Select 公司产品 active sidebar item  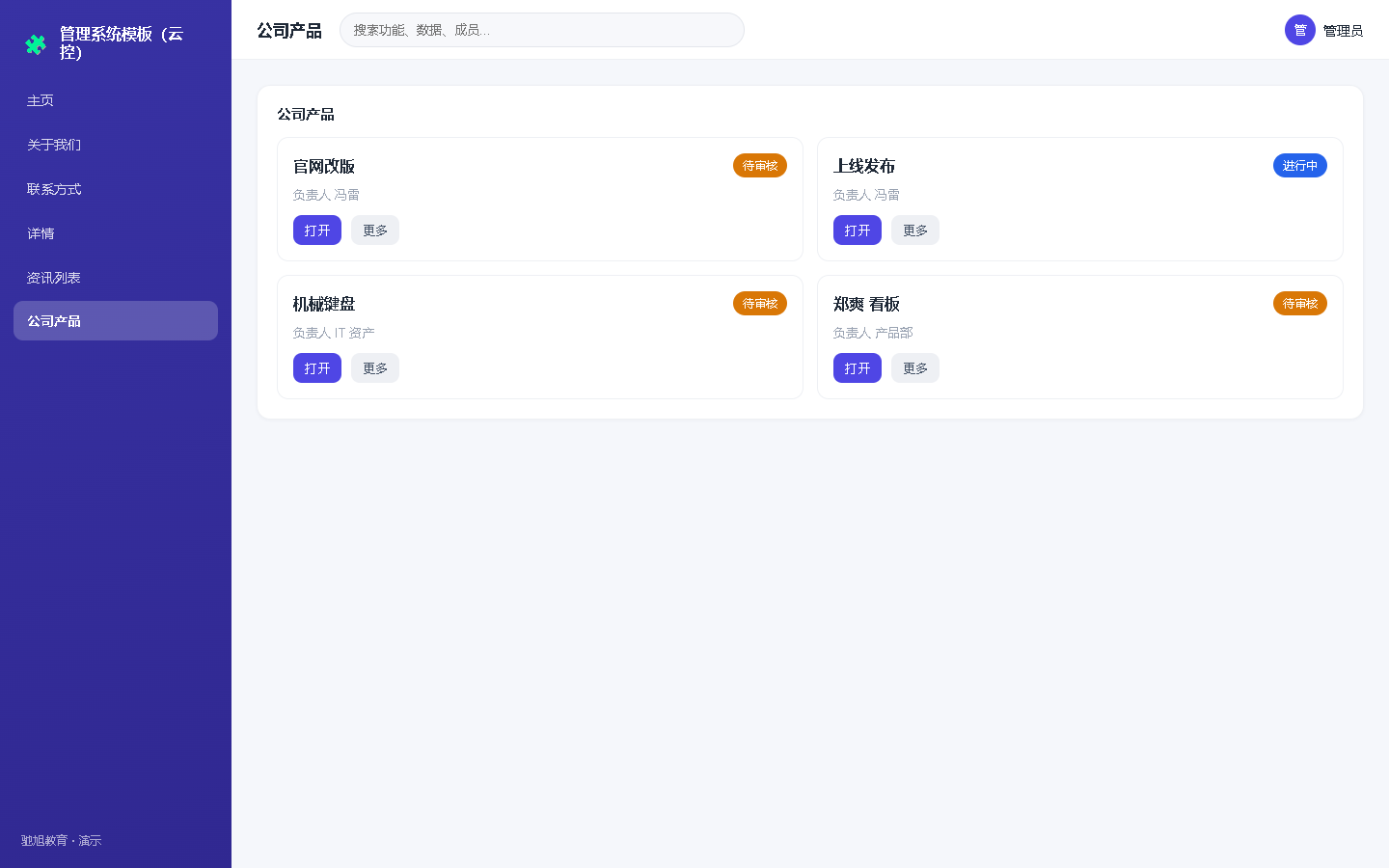pos(116,321)
